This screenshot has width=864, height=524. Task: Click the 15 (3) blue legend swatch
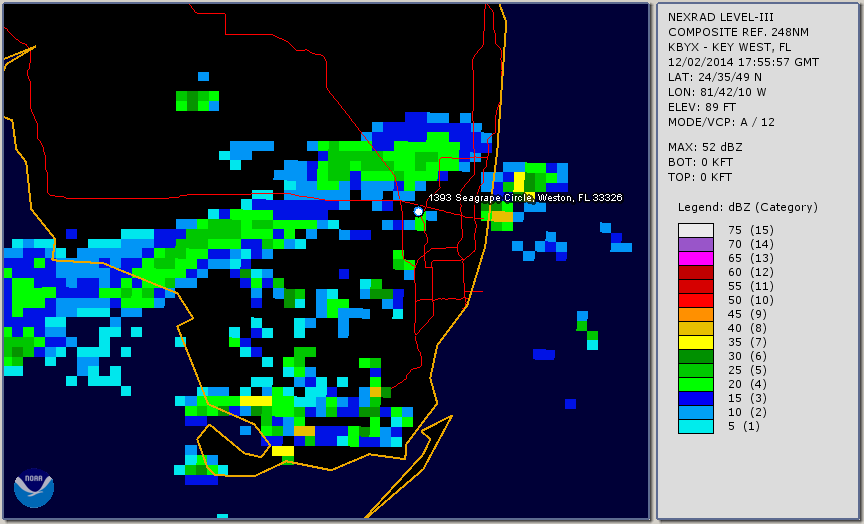pos(696,398)
